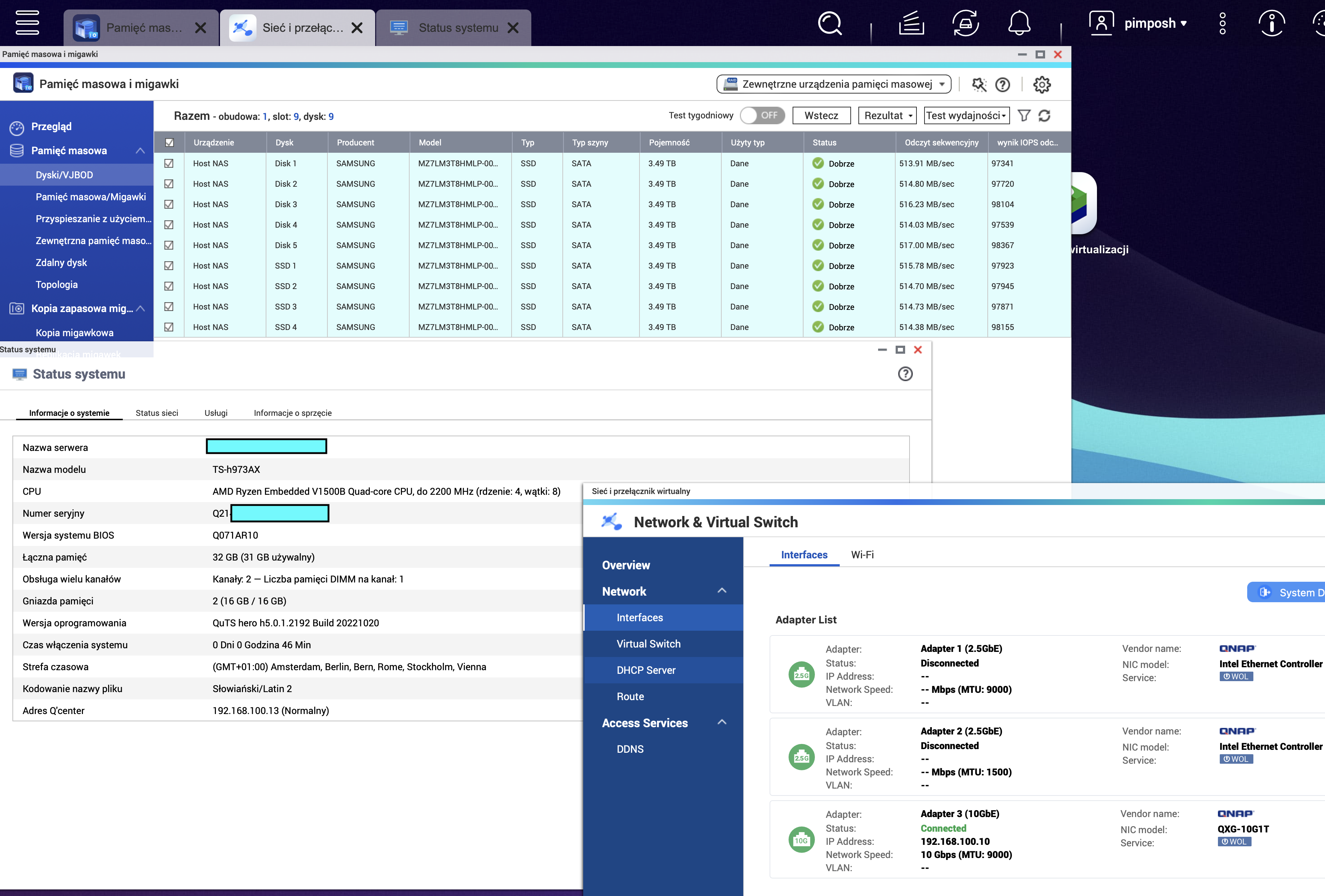Close the Status systemu taskbar tab

click(513, 28)
